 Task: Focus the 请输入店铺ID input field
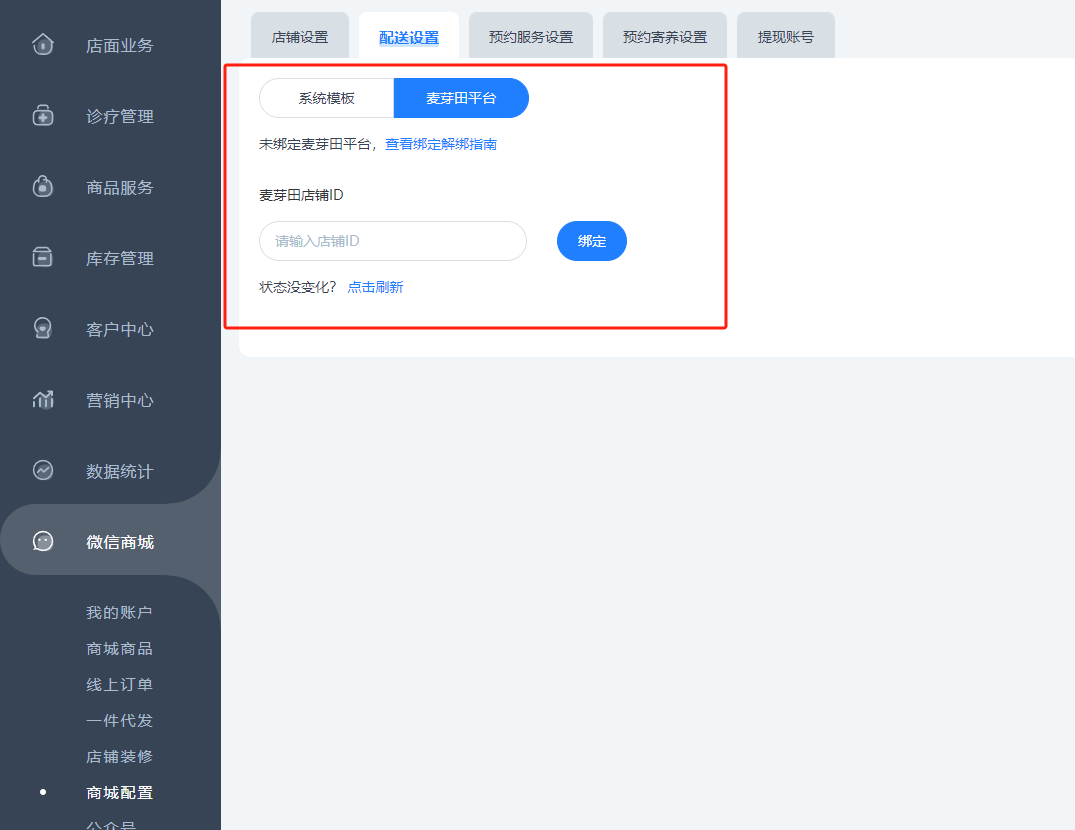[392, 241]
